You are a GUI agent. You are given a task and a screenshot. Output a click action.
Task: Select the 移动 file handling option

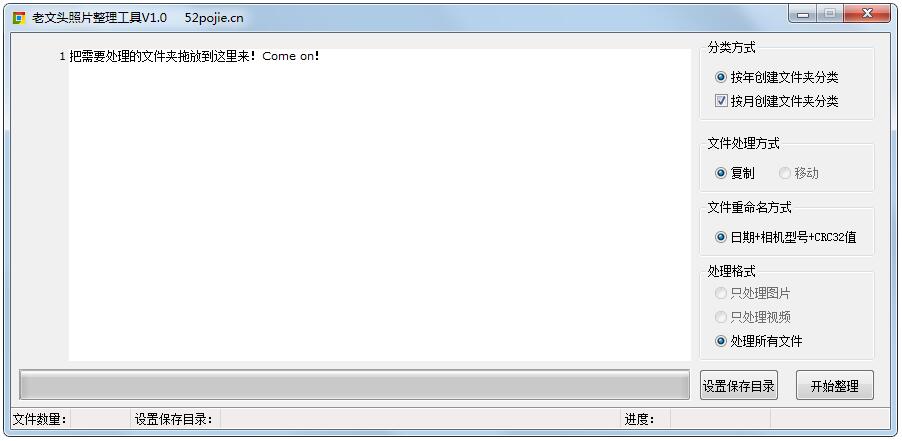pyautogui.click(x=798, y=173)
